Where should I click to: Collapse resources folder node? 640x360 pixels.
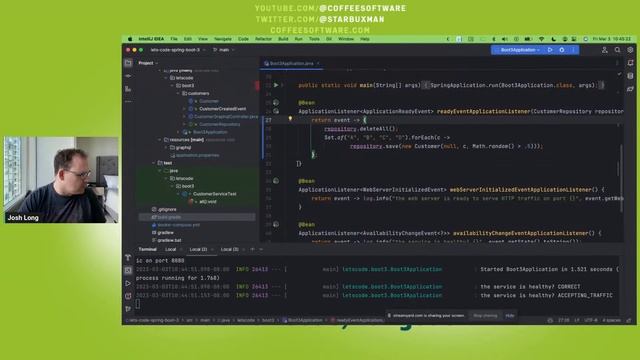point(160,140)
